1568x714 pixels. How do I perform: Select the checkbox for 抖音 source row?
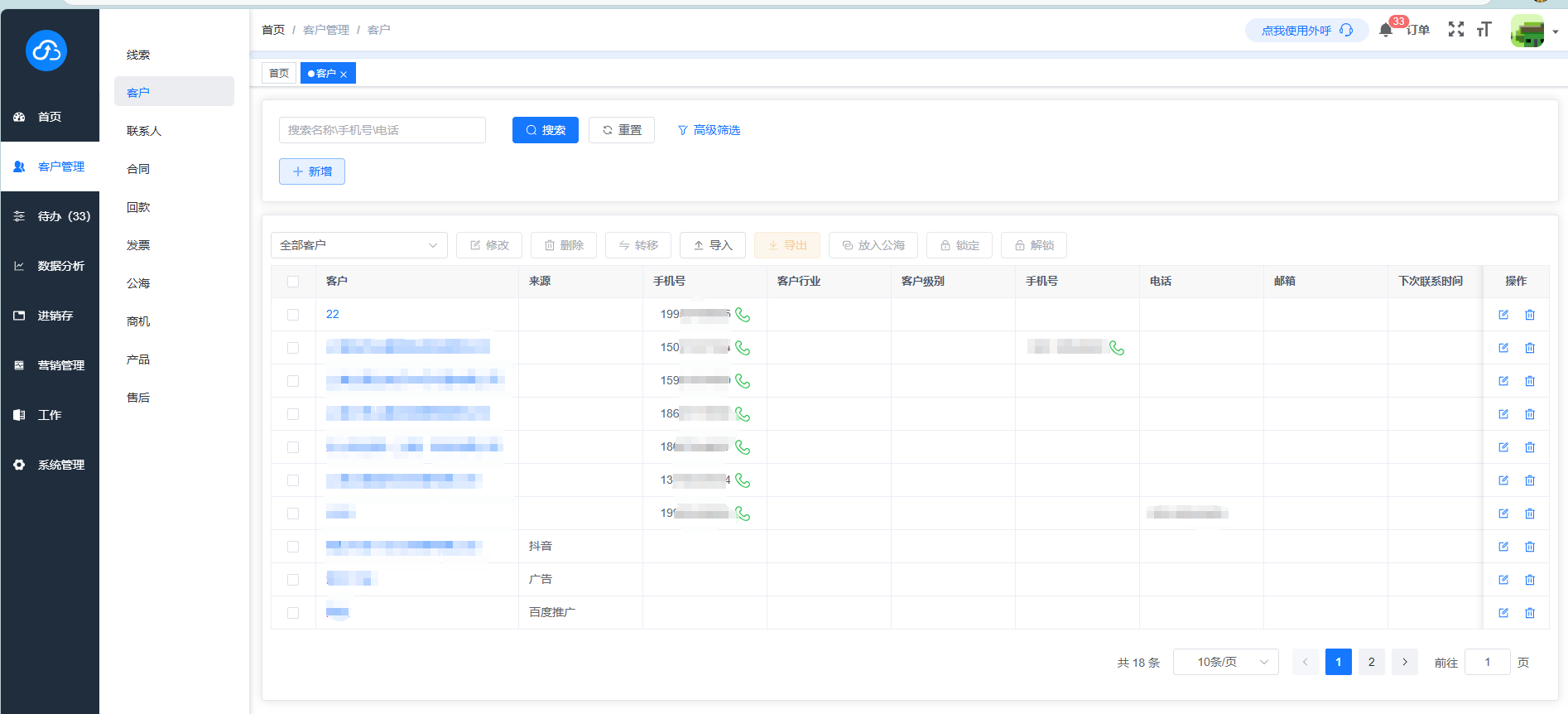click(x=293, y=547)
